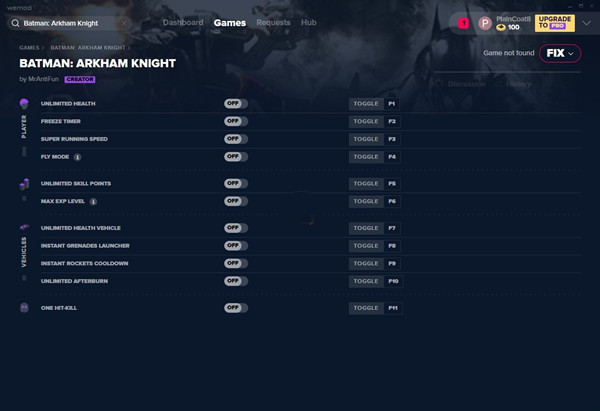Viewport: 600px width, 411px height.
Task: Turn on Super Running Speed
Action: pos(236,139)
